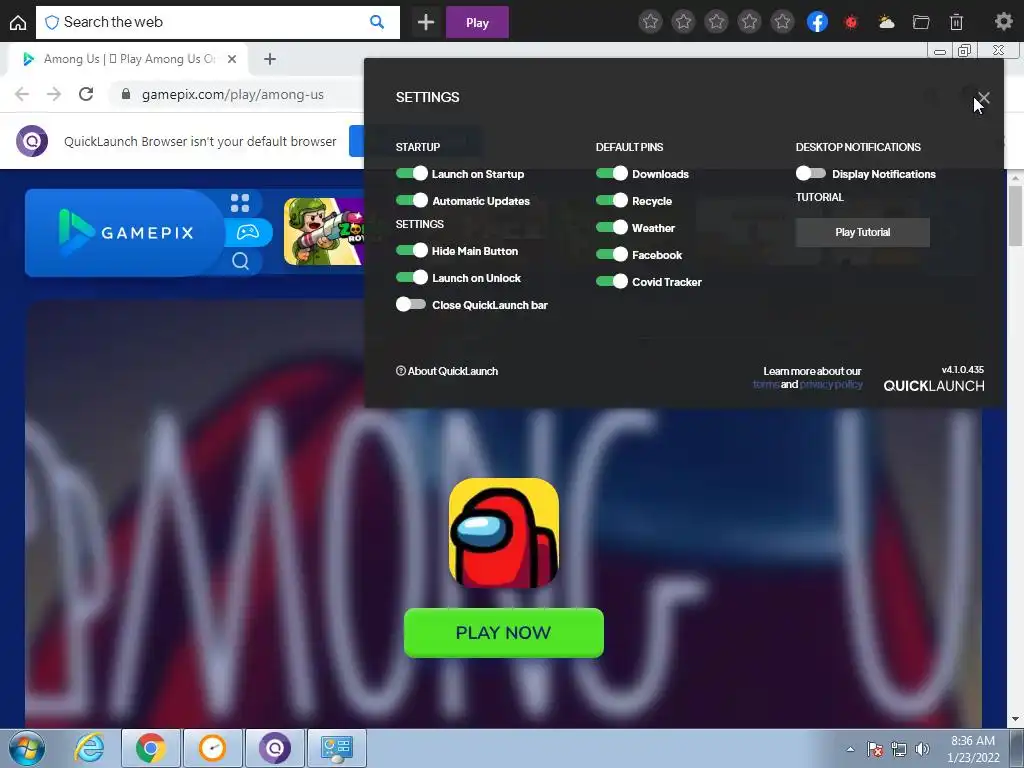
Task: Open the Zombie Royale game thumbnail
Action: pos(325,232)
